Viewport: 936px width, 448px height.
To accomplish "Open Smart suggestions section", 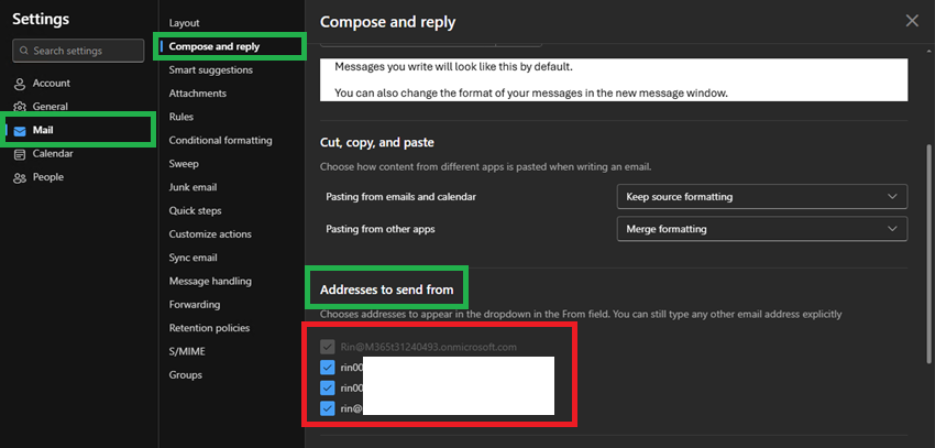I will pyautogui.click(x=211, y=70).
